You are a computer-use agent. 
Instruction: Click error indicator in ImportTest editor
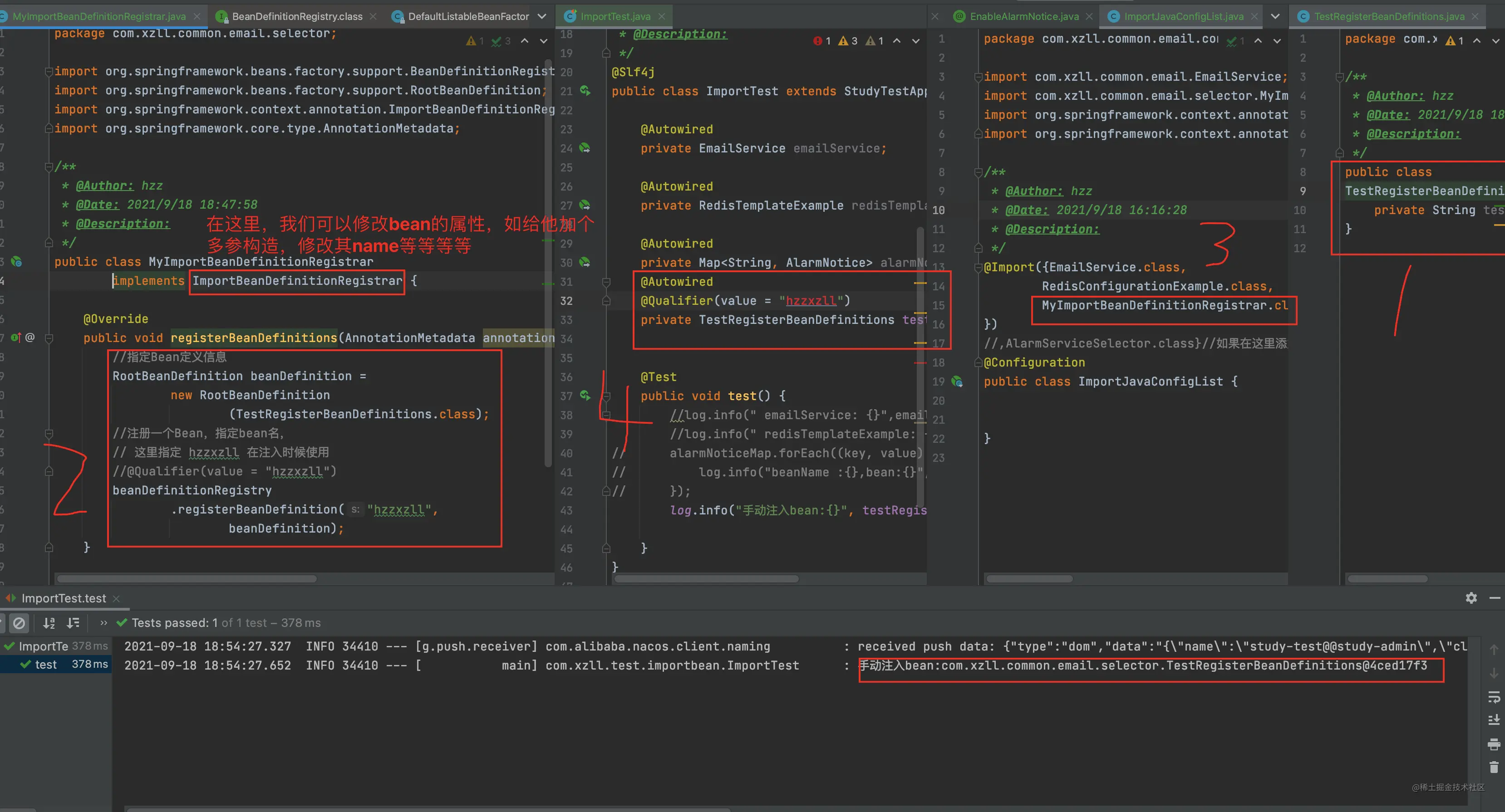pos(821,40)
